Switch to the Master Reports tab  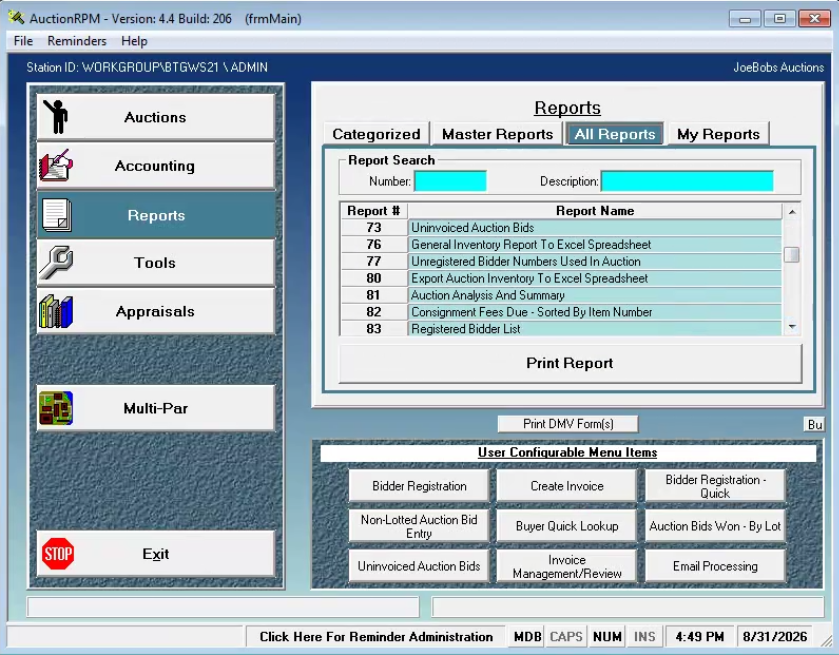(x=497, y=134)
